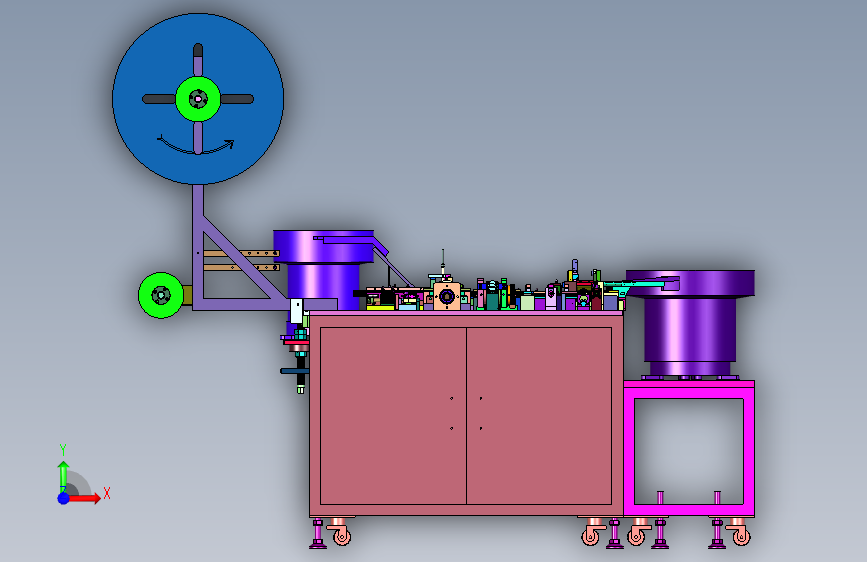
Task: Select the white vertical plate at the cabinet's left edge
Action: pos(296,311)
